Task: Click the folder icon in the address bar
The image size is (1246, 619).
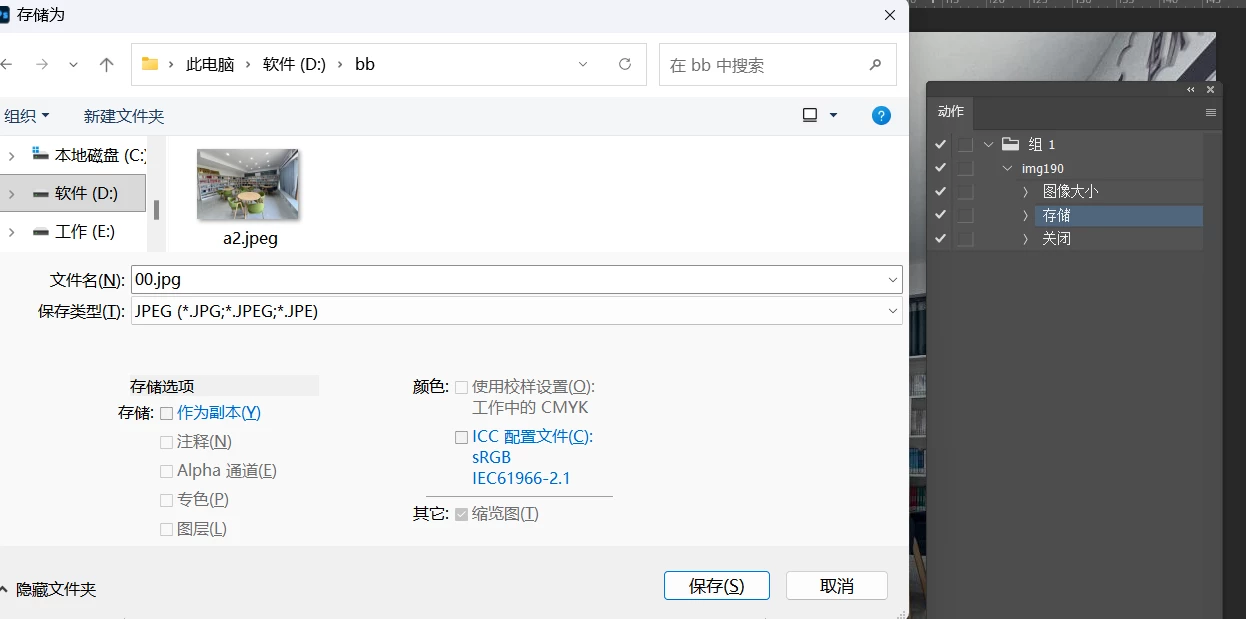Action: pos(150,64)
